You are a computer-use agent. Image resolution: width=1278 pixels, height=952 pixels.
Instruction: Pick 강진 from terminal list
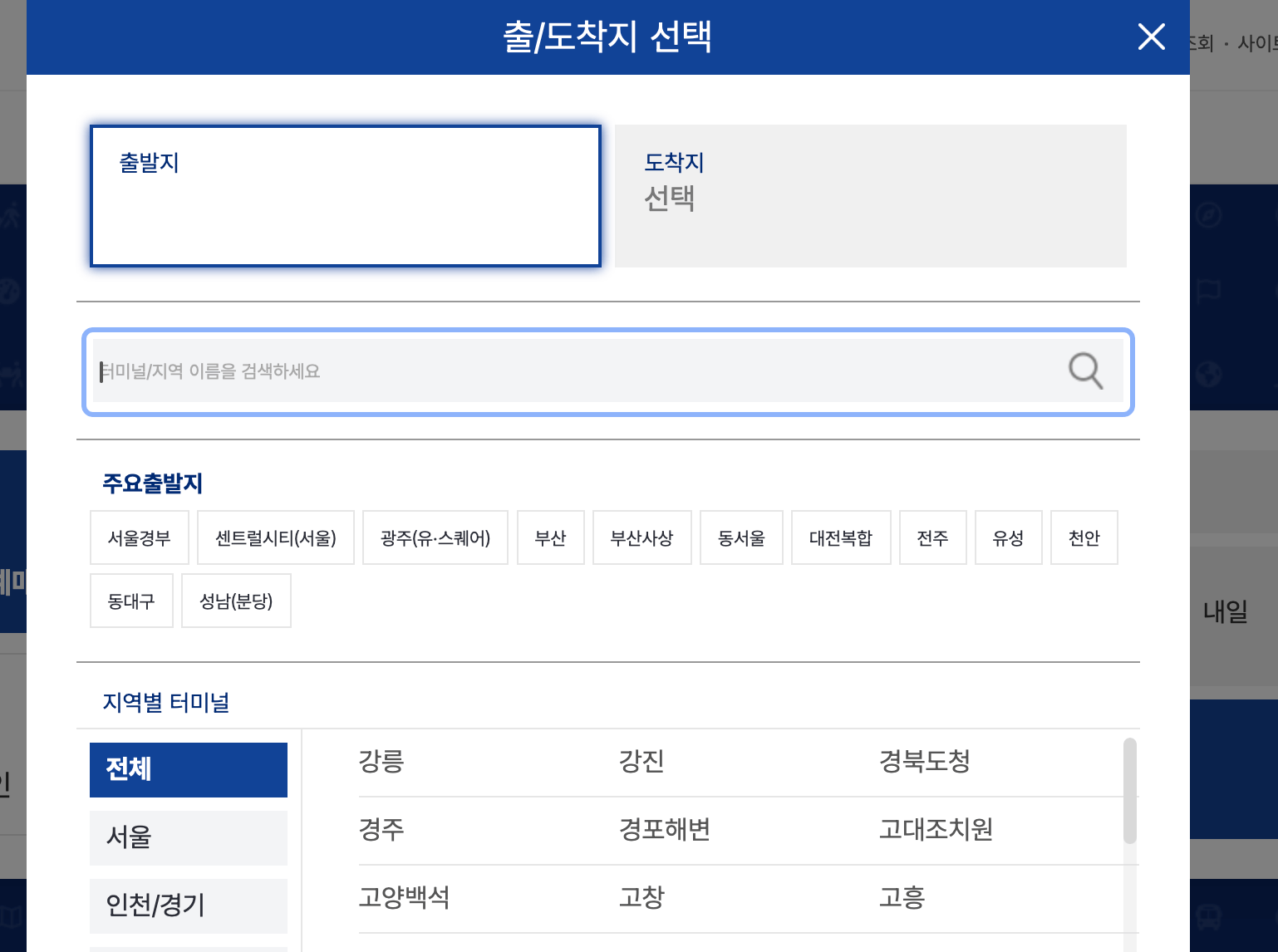(641, 761)
